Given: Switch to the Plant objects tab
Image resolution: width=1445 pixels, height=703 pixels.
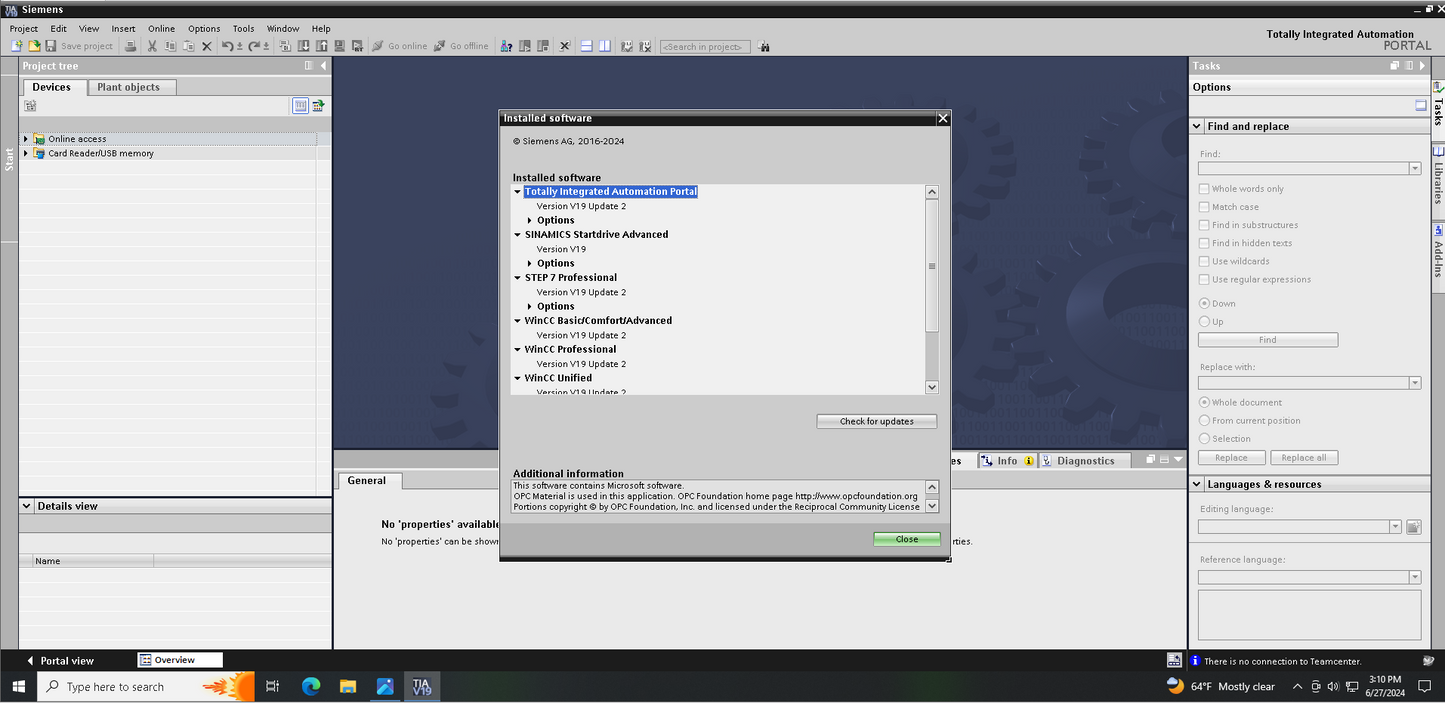Looking at the screenshot, I should [128, 87].
